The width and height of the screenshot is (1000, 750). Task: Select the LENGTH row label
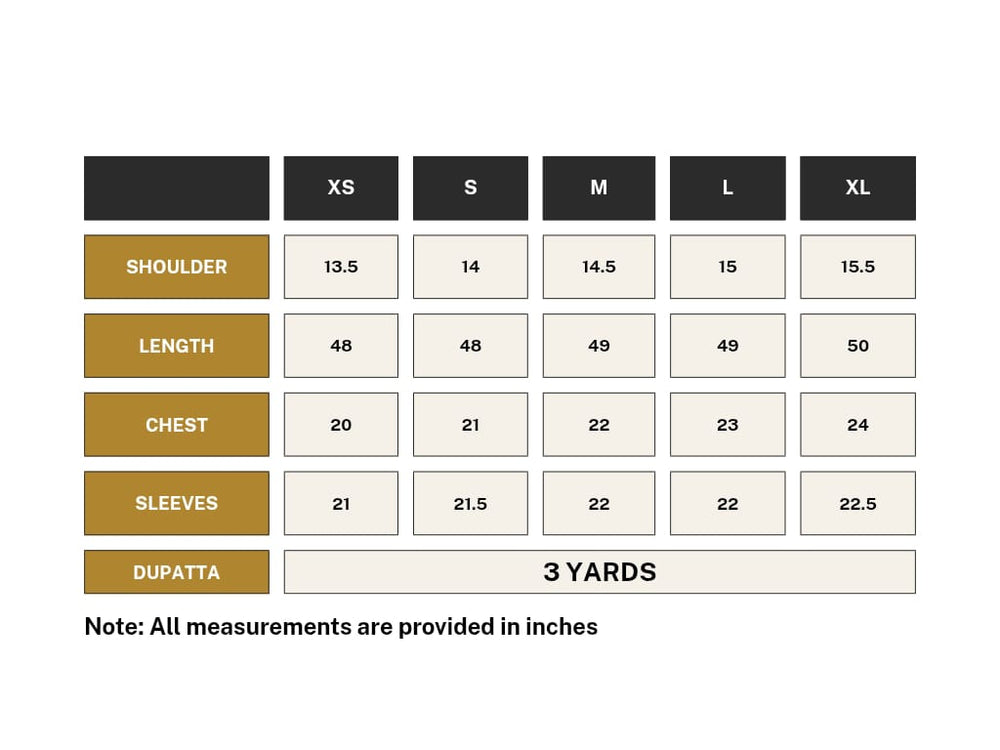(176, 346)
